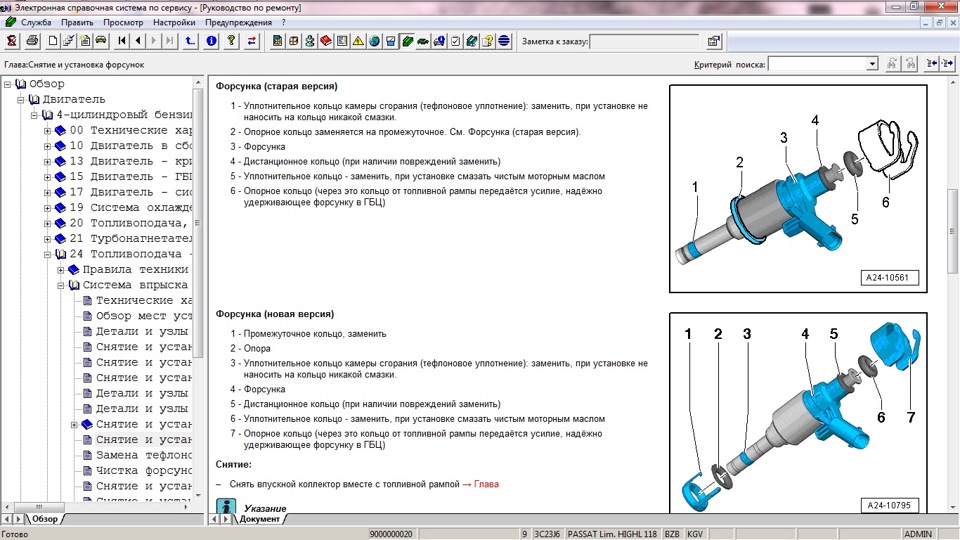Click the old injector illustration A24-10561
960x540 pixels.
coord(798,189)
